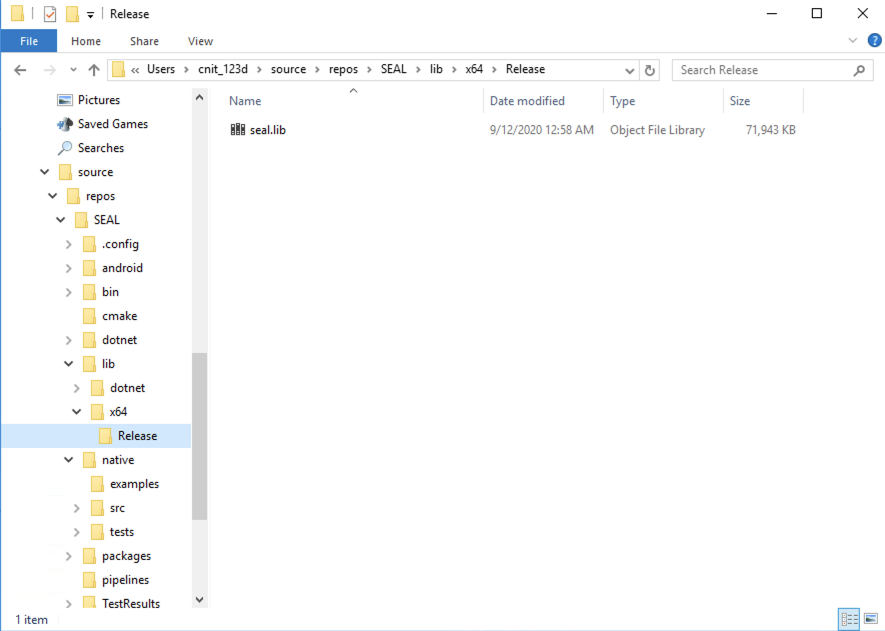Click the search magnifier icon

(859, 70)
